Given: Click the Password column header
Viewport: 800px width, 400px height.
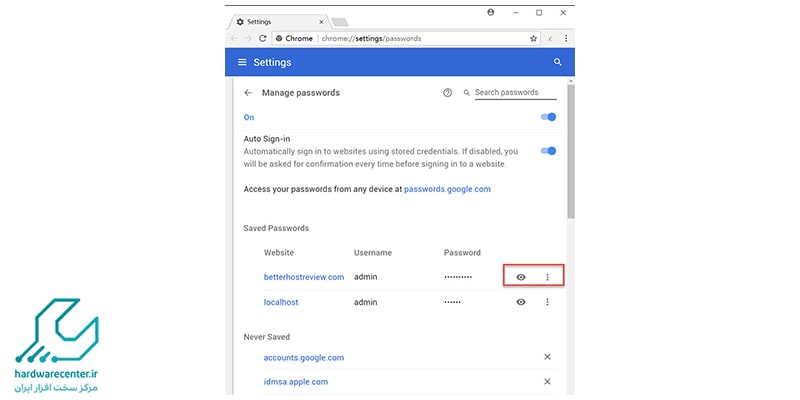Looking at the screenshot, I should pyautogui.click(x=462, y=253).
